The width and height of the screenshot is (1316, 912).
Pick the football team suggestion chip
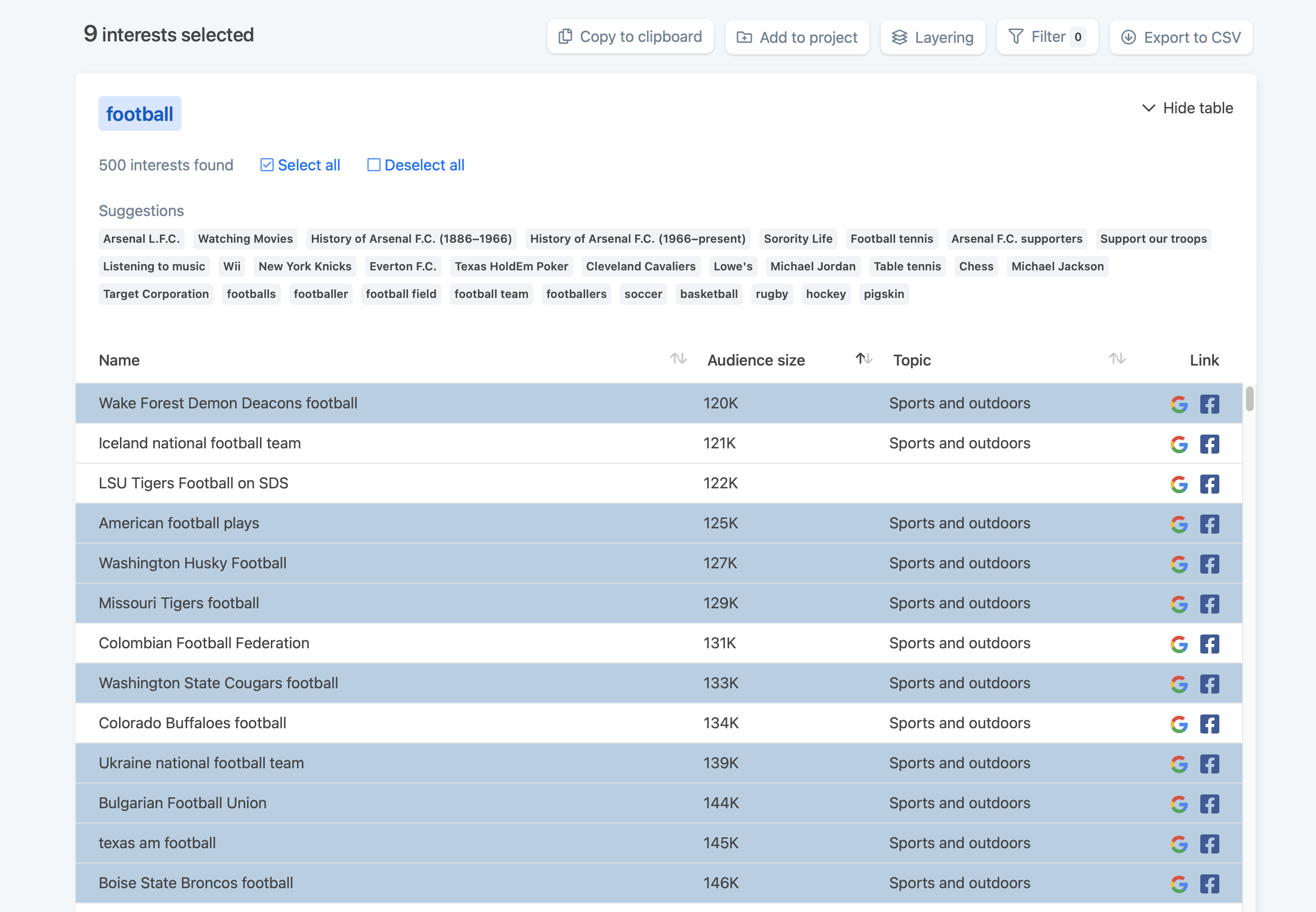pyautogui.click(x=491, y=294)
